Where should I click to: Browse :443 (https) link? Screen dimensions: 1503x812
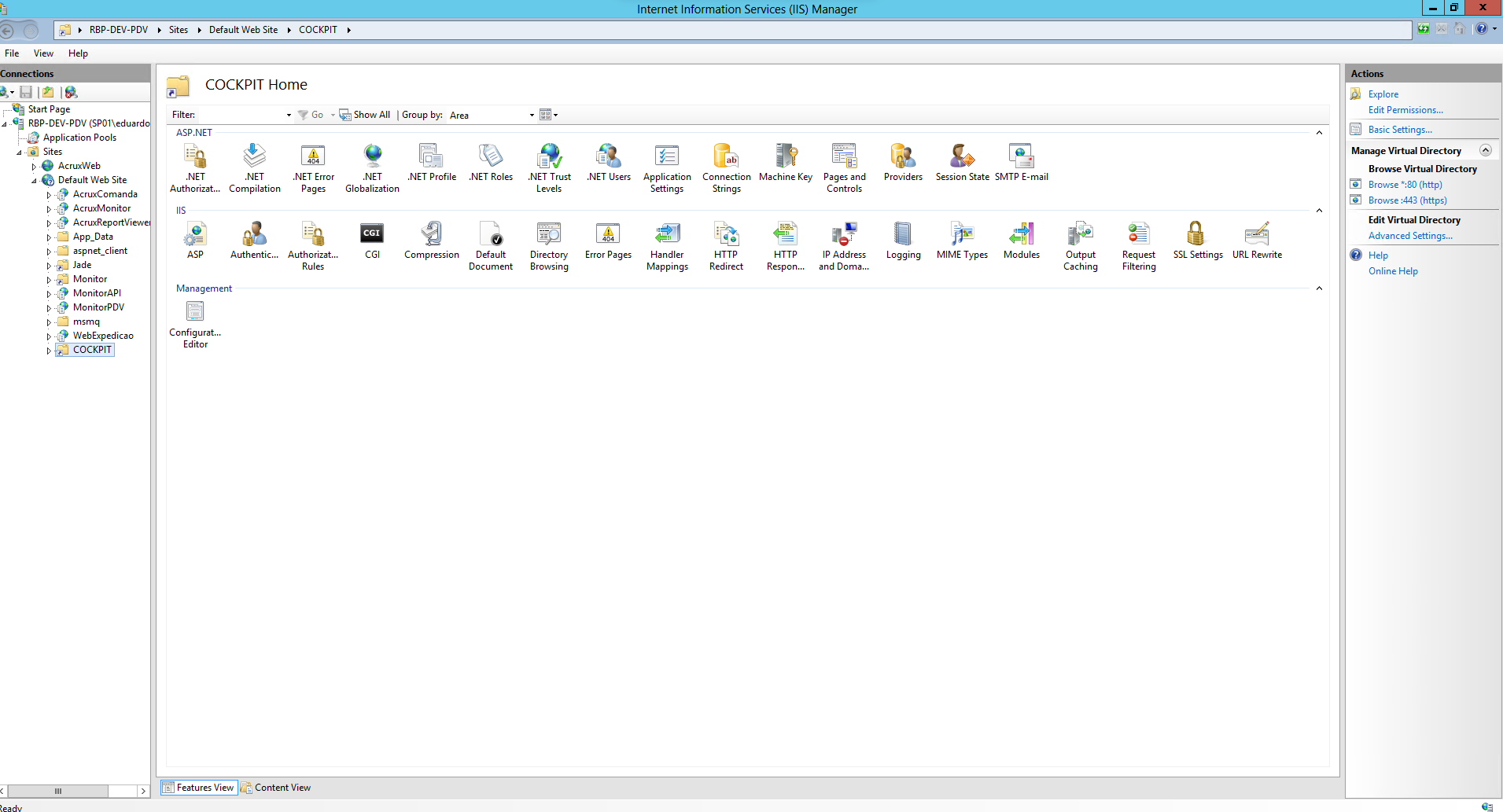tap(1408, 200)
